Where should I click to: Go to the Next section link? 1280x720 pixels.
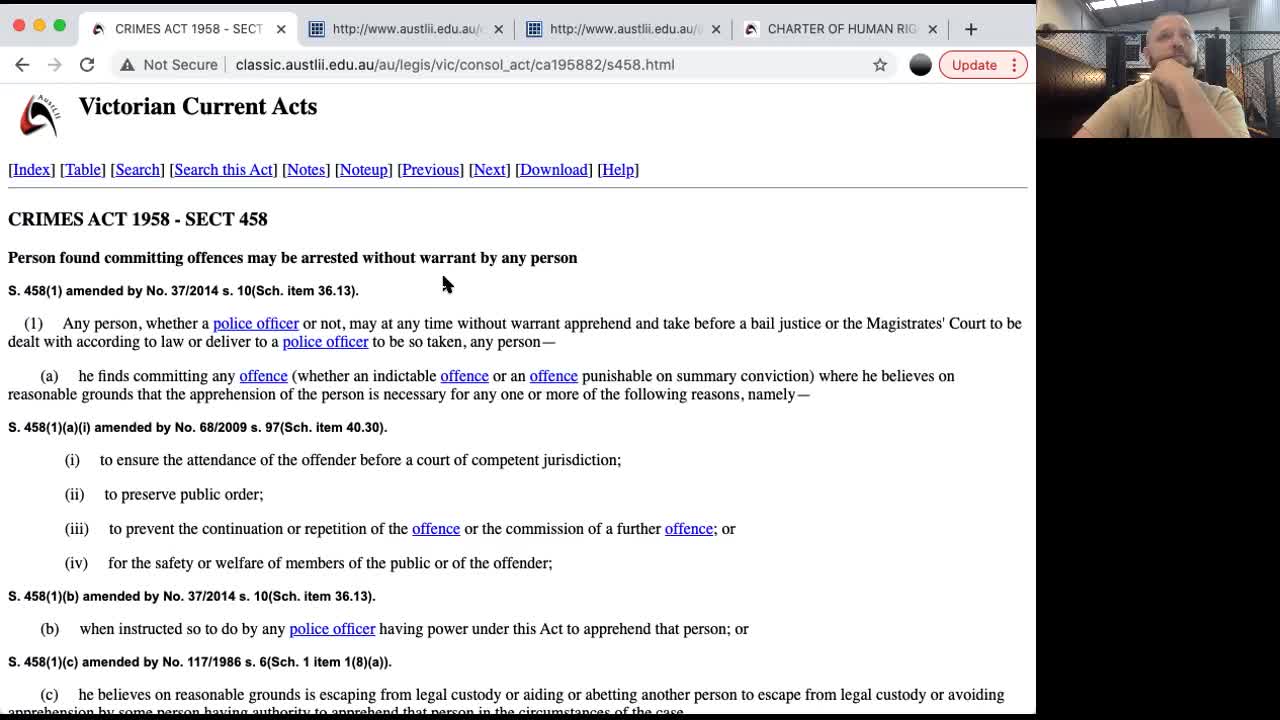pos(489,170)
